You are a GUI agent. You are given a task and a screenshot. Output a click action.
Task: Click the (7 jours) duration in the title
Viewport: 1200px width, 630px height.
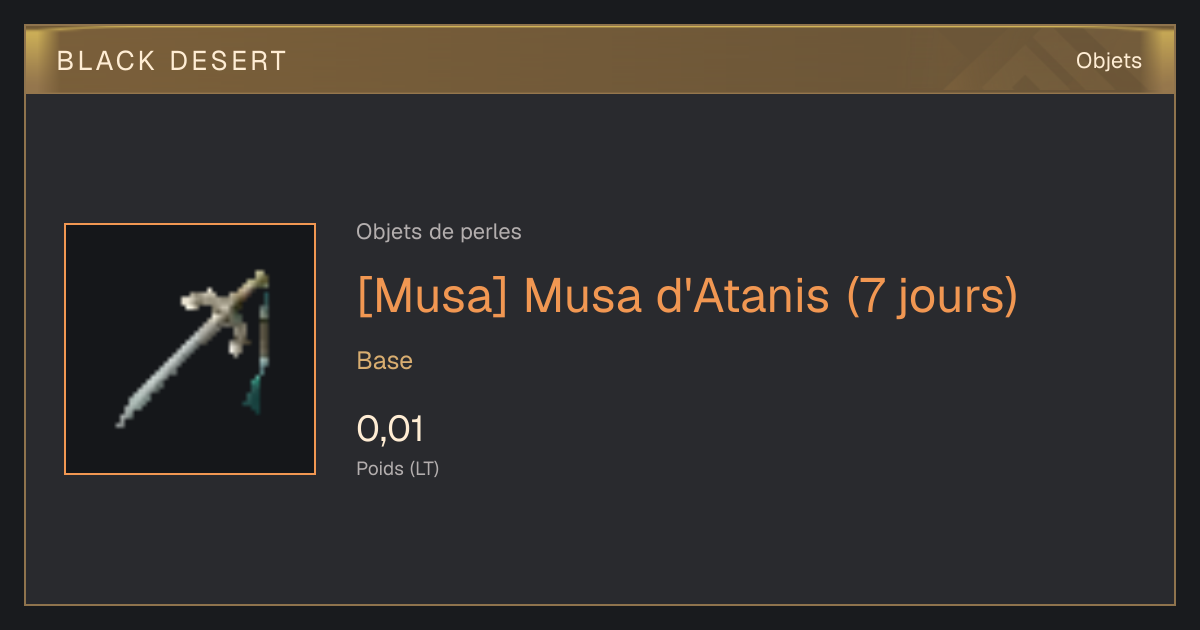pyautogui.click(x=932, y=295)
